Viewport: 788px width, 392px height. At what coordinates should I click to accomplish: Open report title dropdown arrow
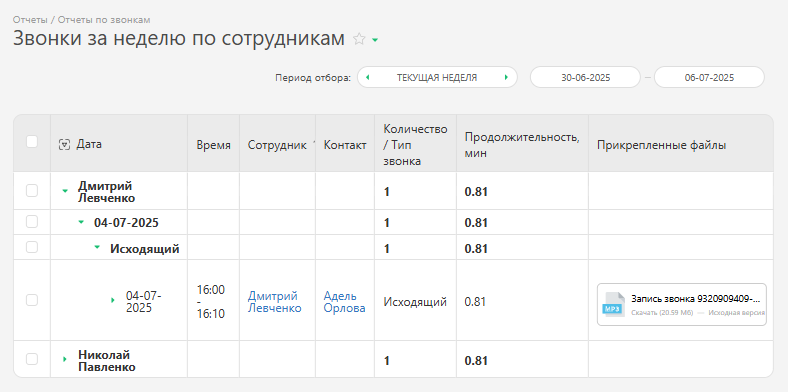click(375, 40)
